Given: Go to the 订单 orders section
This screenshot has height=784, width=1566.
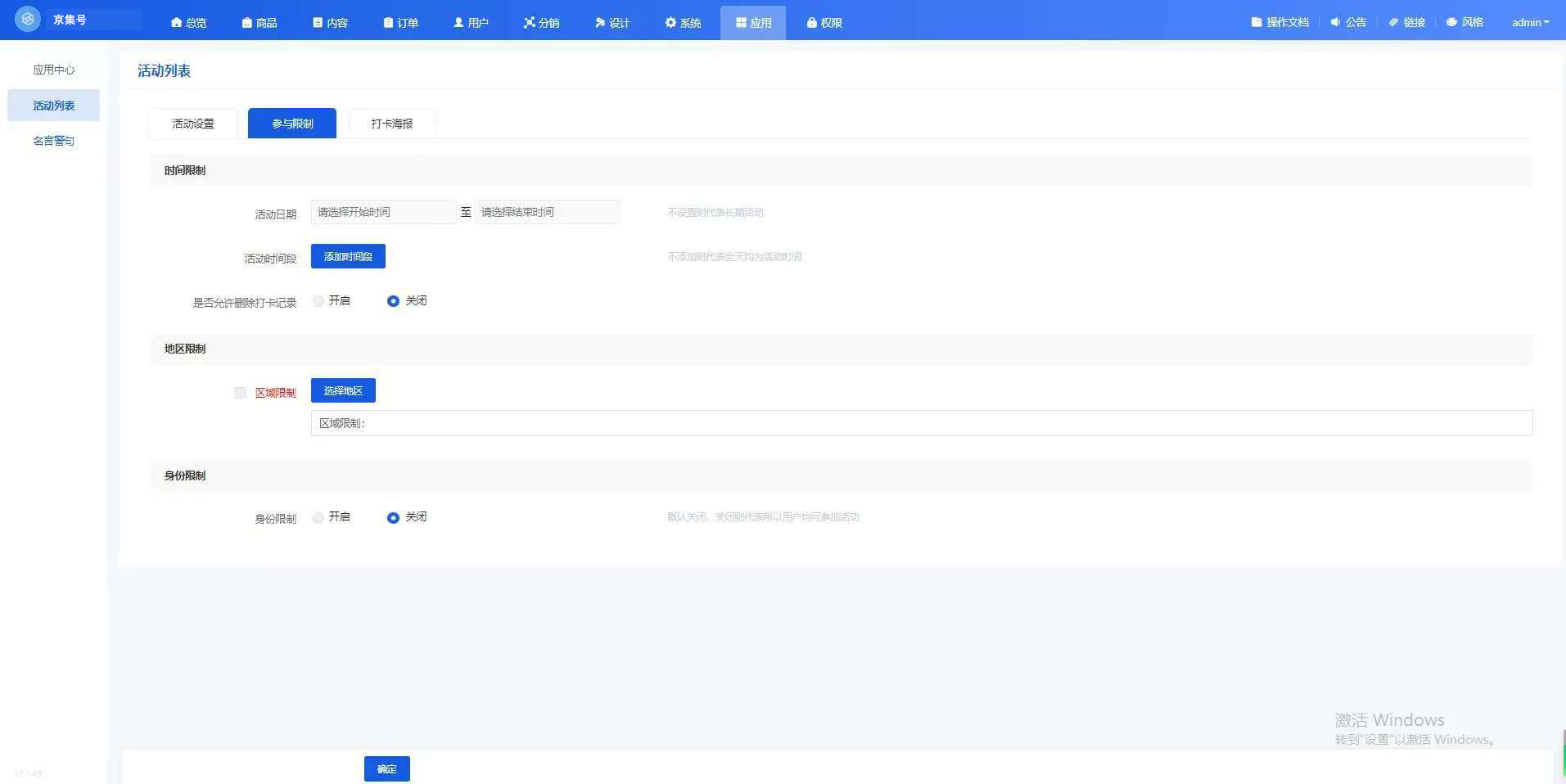Looking at the screenshot, I should (401, 23).
